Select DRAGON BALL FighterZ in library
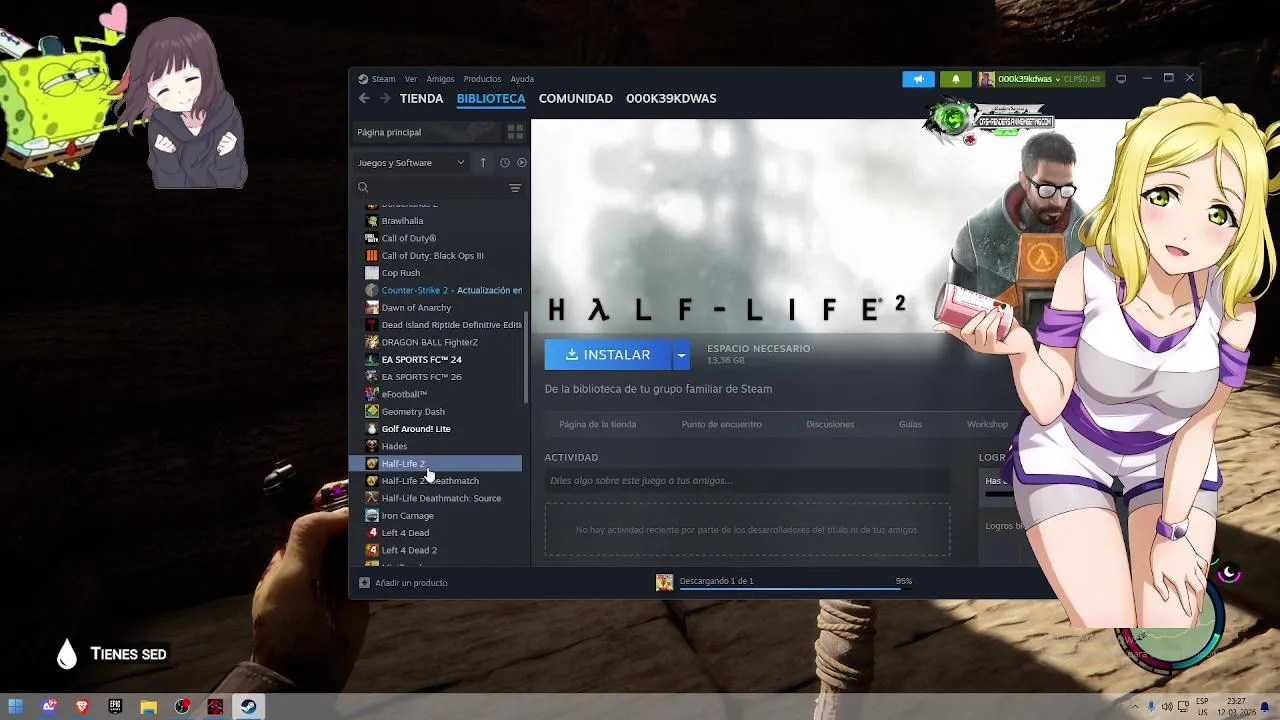Screen dimensions: 1280x720 point(429,342)
